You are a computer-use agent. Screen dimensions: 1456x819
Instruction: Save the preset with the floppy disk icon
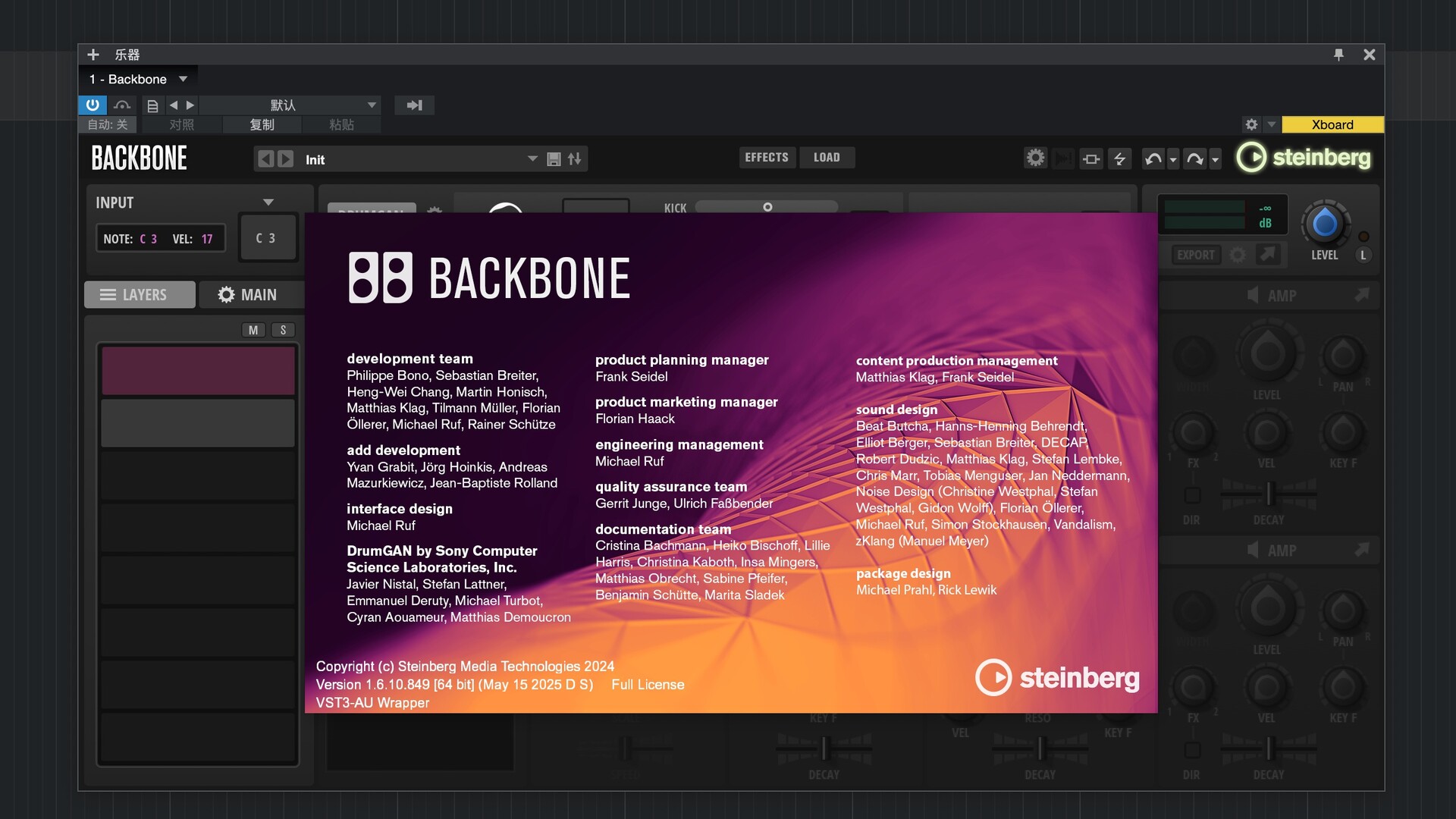point(554,159)
